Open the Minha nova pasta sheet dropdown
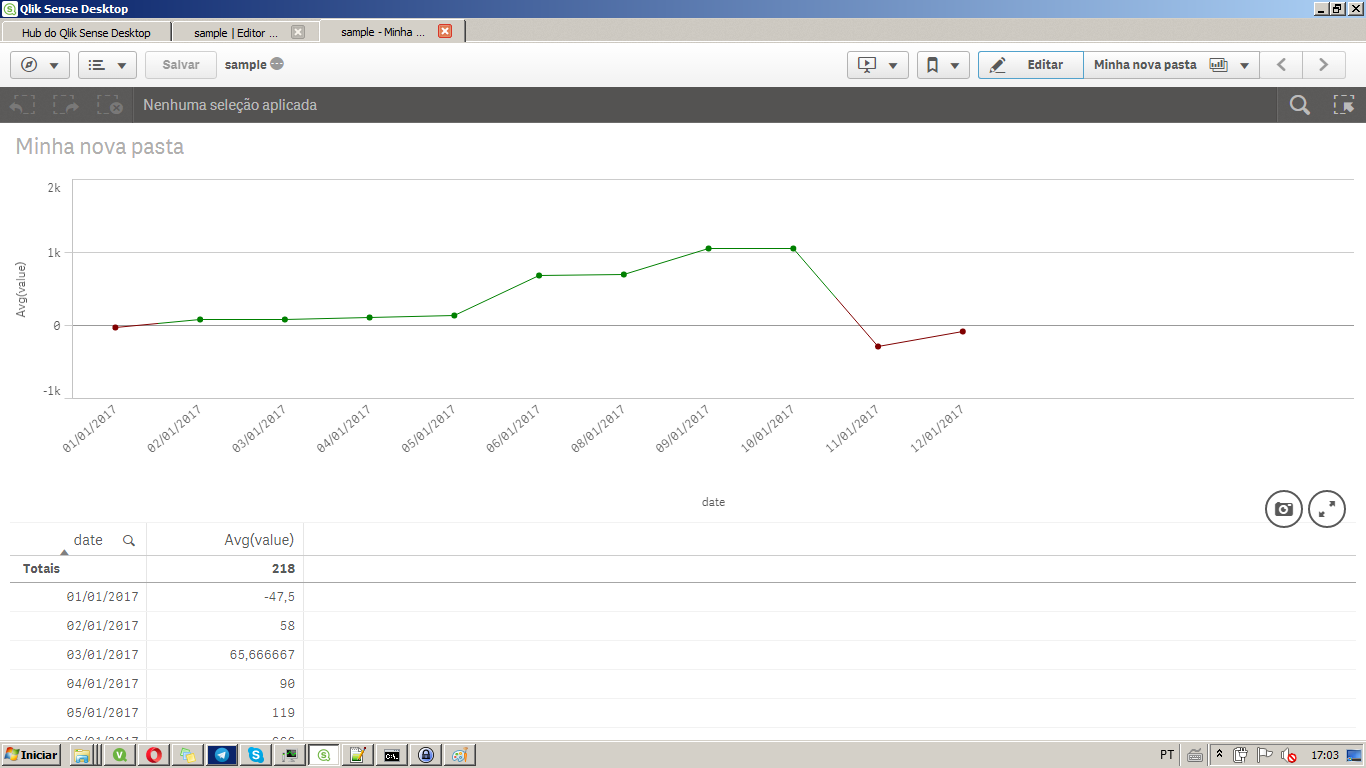The height and width of the screenshot is (768, 1366). tap(1243, 64)
